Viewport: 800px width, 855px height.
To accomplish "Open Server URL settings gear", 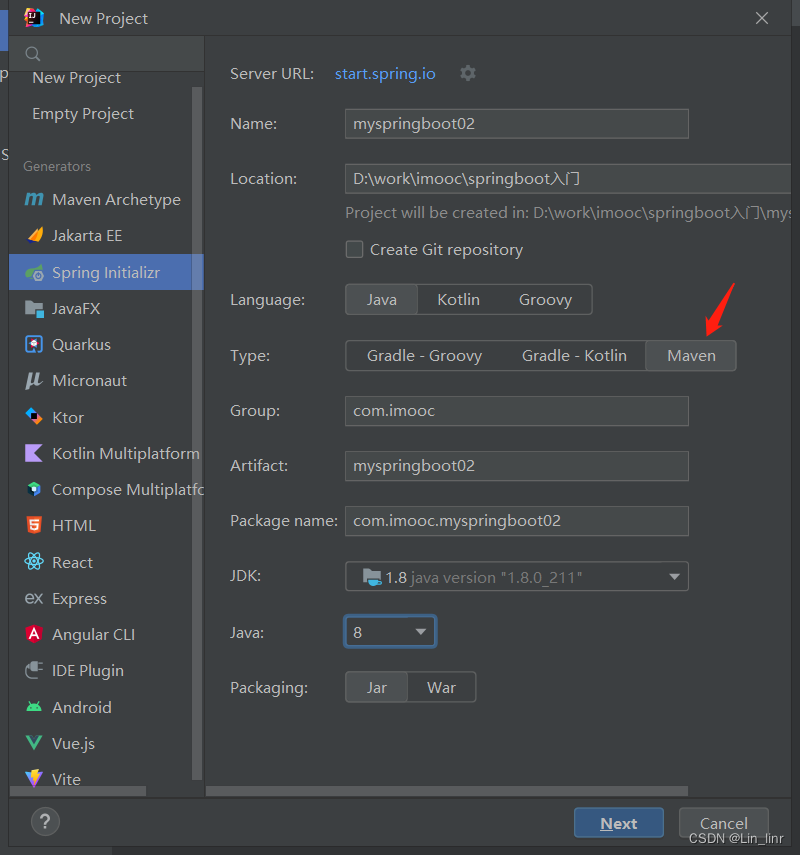I will 467,73.
